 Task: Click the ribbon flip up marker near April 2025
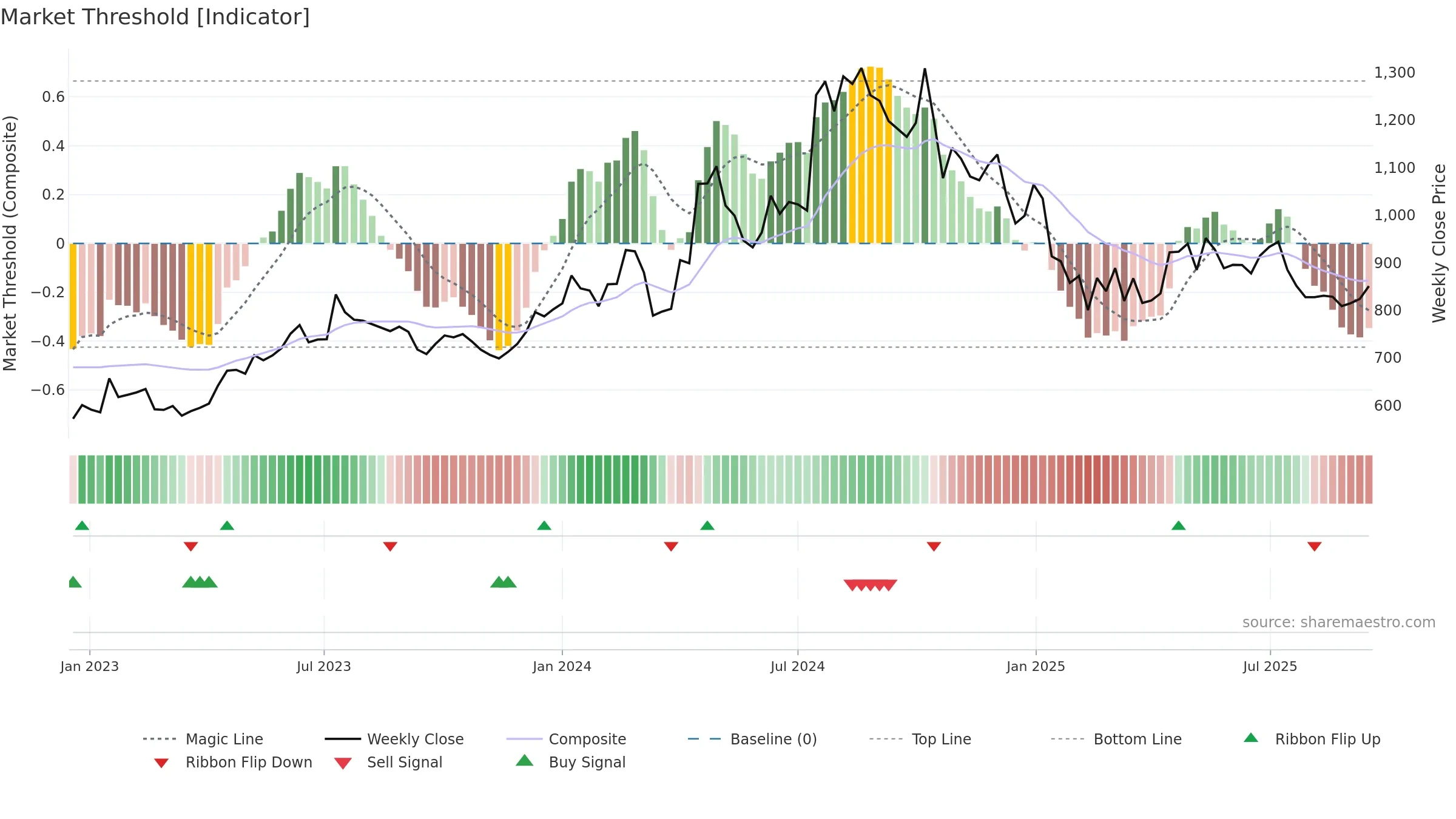[1179, 525]
